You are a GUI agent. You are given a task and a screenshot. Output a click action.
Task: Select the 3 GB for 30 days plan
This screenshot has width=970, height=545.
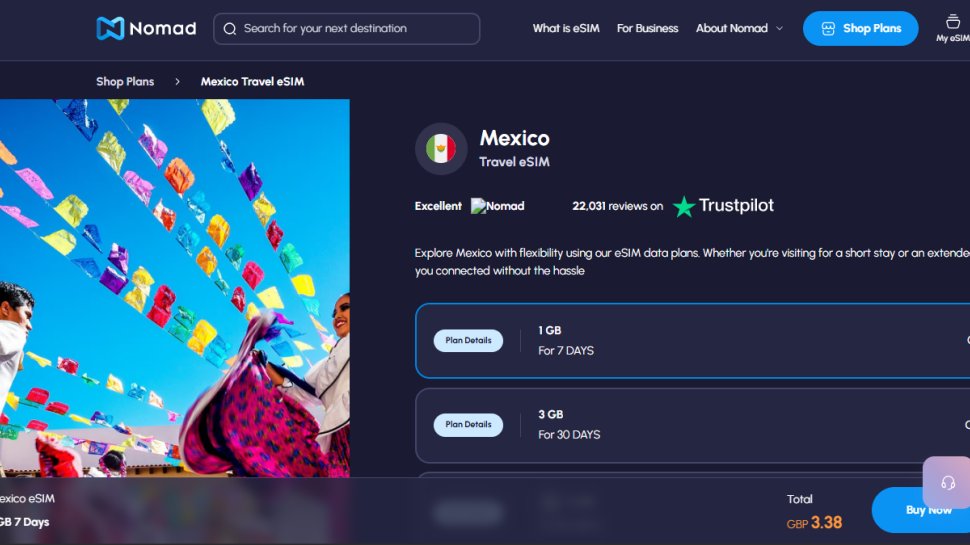[x=692, y=425]
